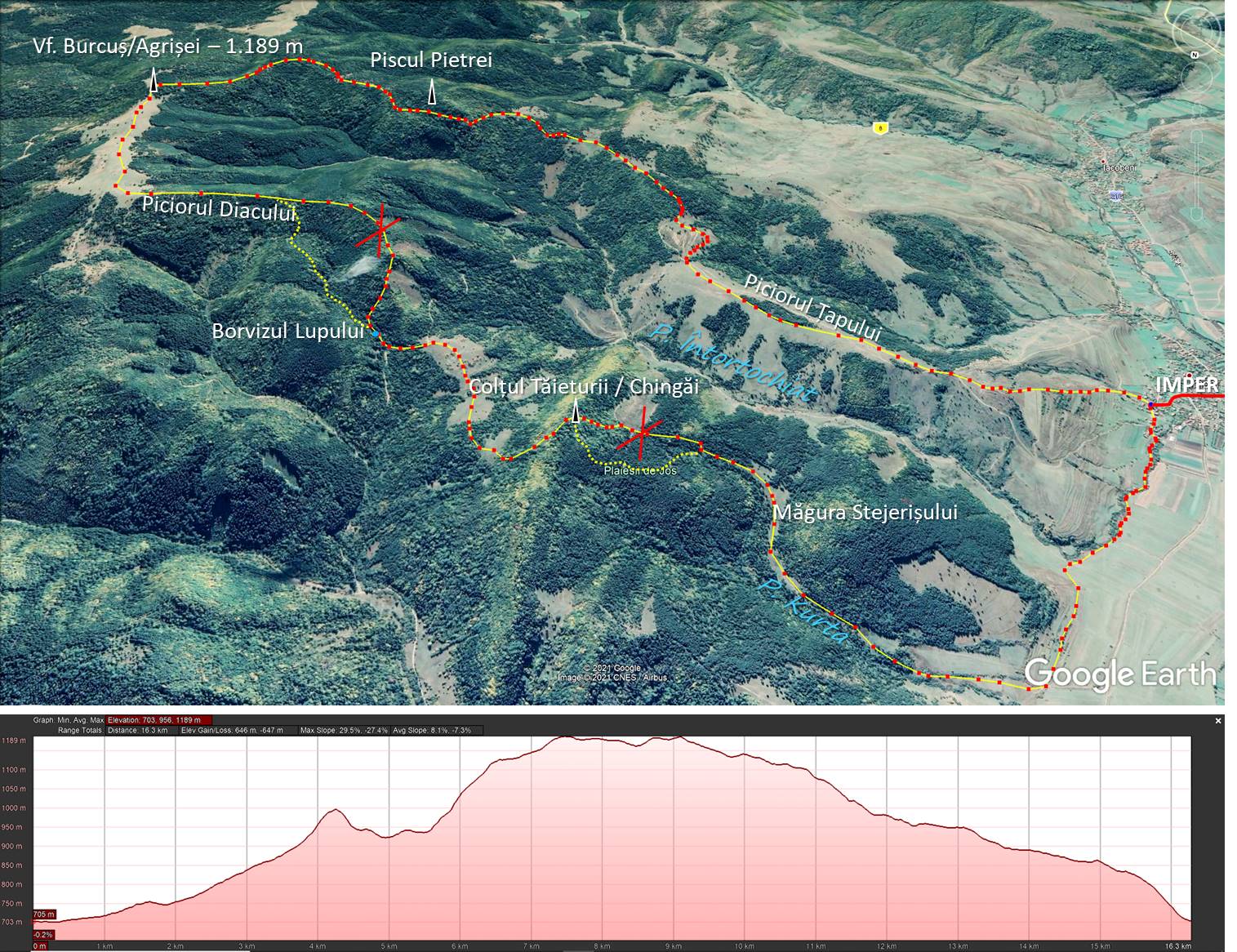Click the north compass indicator
This screenshot has height=952, width=1237.
[1195, 56]
